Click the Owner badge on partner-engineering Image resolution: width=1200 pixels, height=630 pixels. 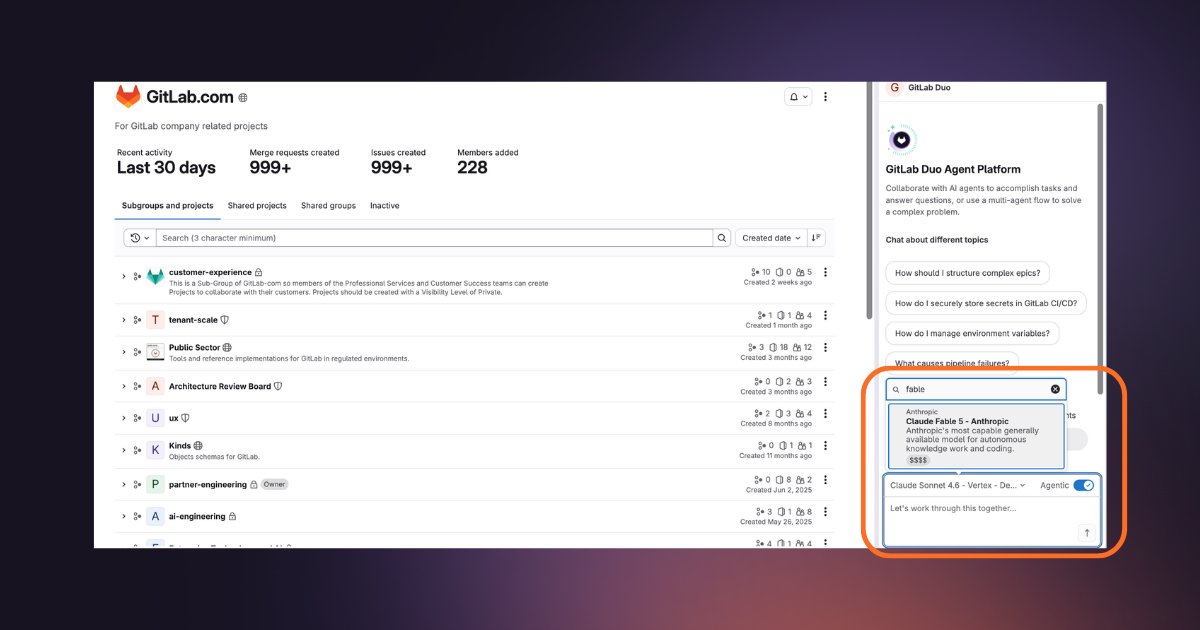pos(274,484)
